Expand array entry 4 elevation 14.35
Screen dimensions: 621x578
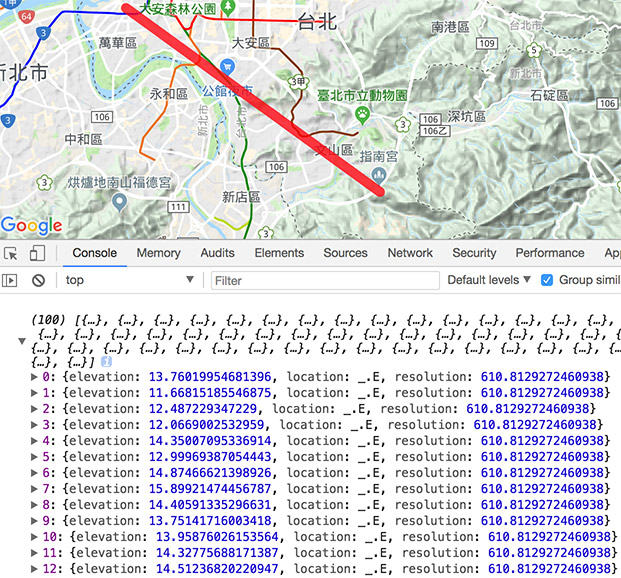(34, 441)
